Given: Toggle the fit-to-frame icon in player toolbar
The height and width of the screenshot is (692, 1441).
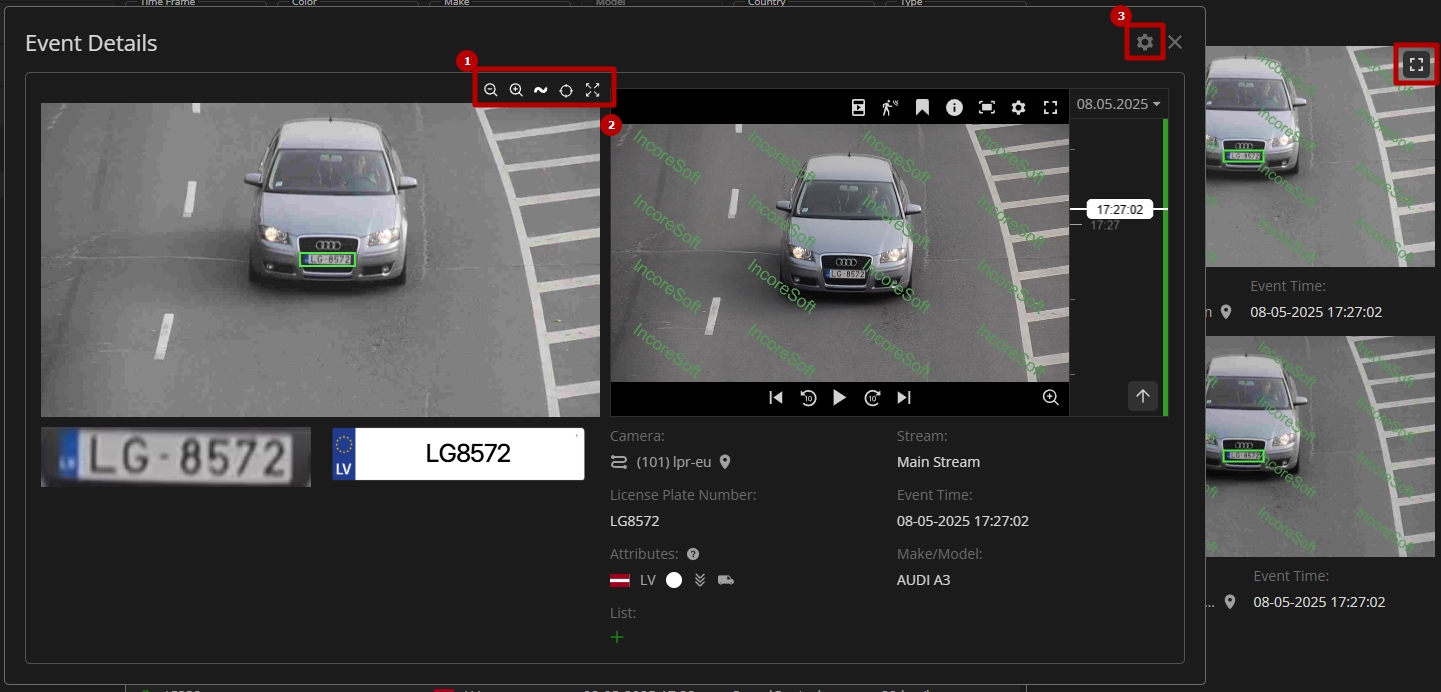Looking at the screenshot, I should pyautogui.click(x=986, y=107).
